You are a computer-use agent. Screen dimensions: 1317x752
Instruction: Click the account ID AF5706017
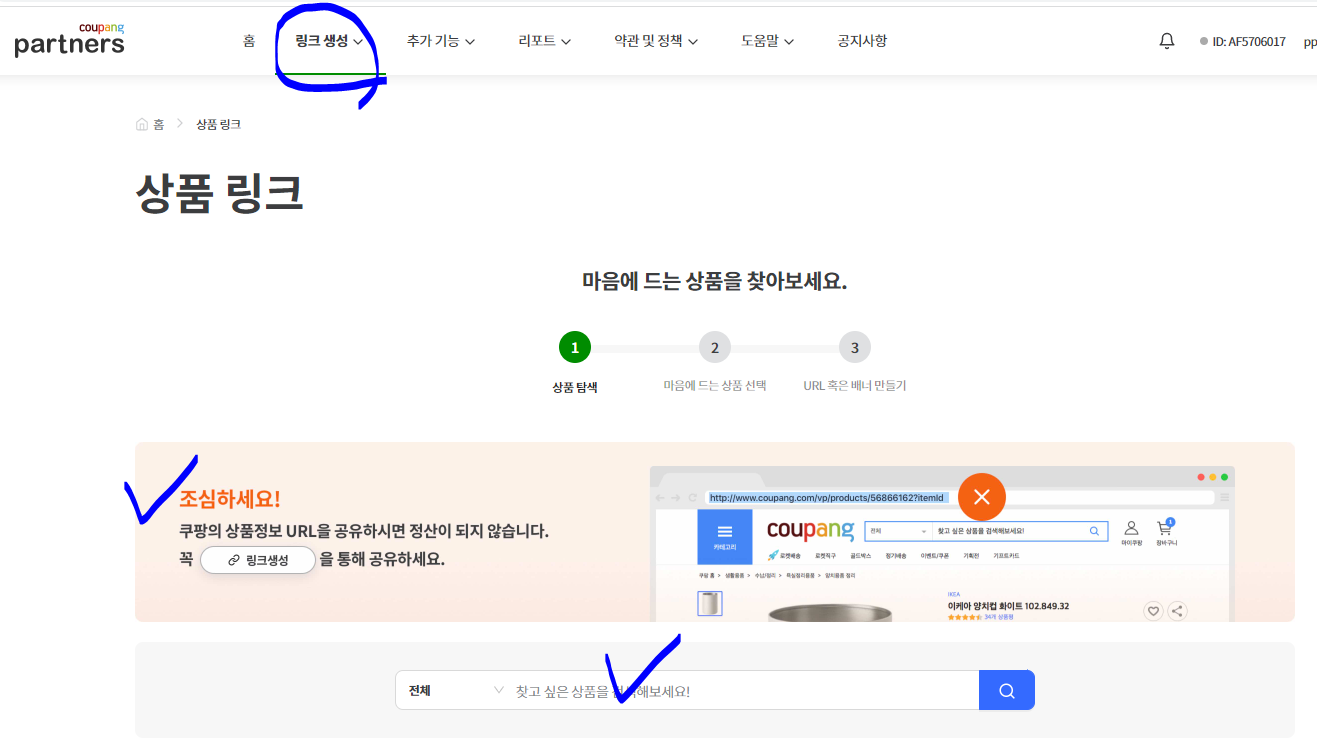tap(1248, 41)
